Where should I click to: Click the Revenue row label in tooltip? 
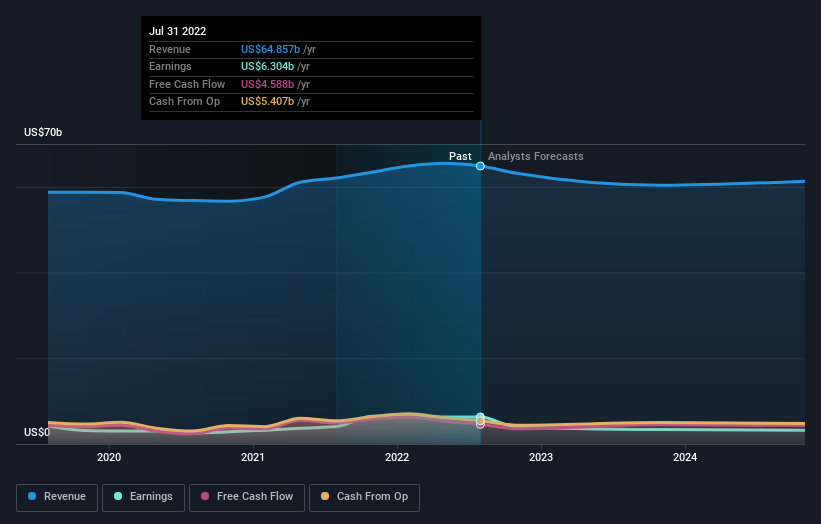pos(170,49)
